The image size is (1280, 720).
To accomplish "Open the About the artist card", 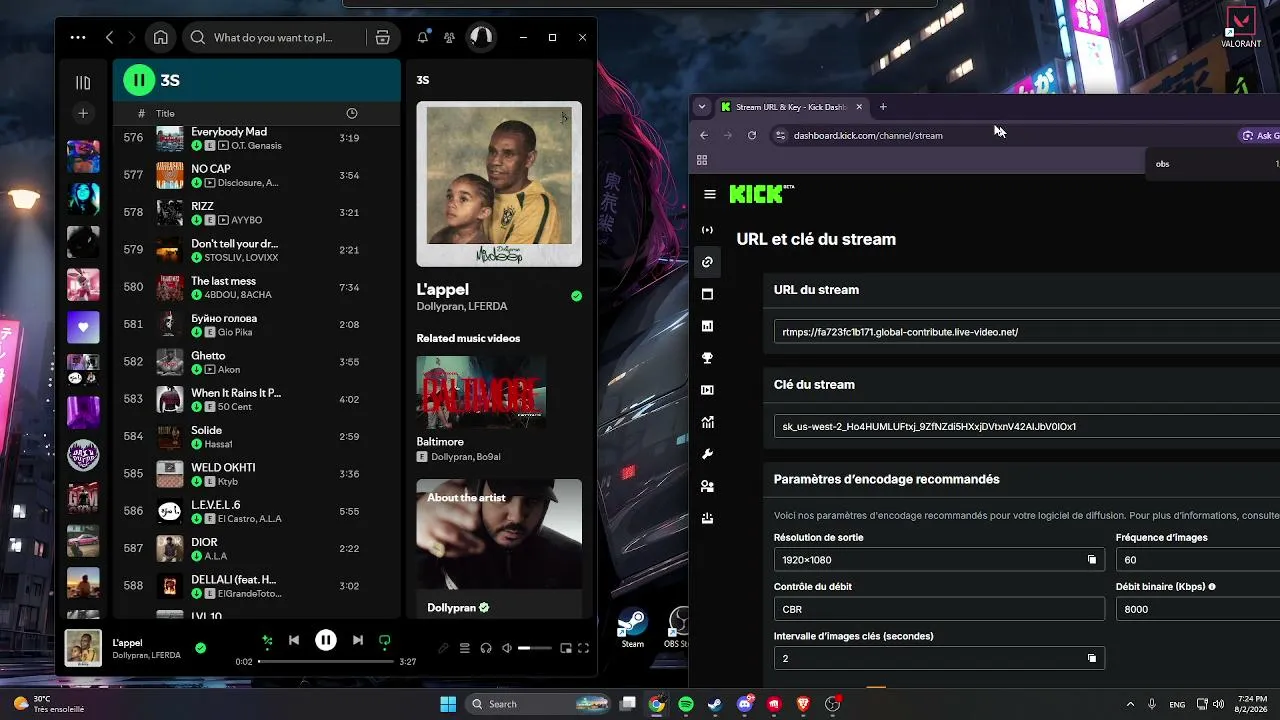I will click(499, 549).
